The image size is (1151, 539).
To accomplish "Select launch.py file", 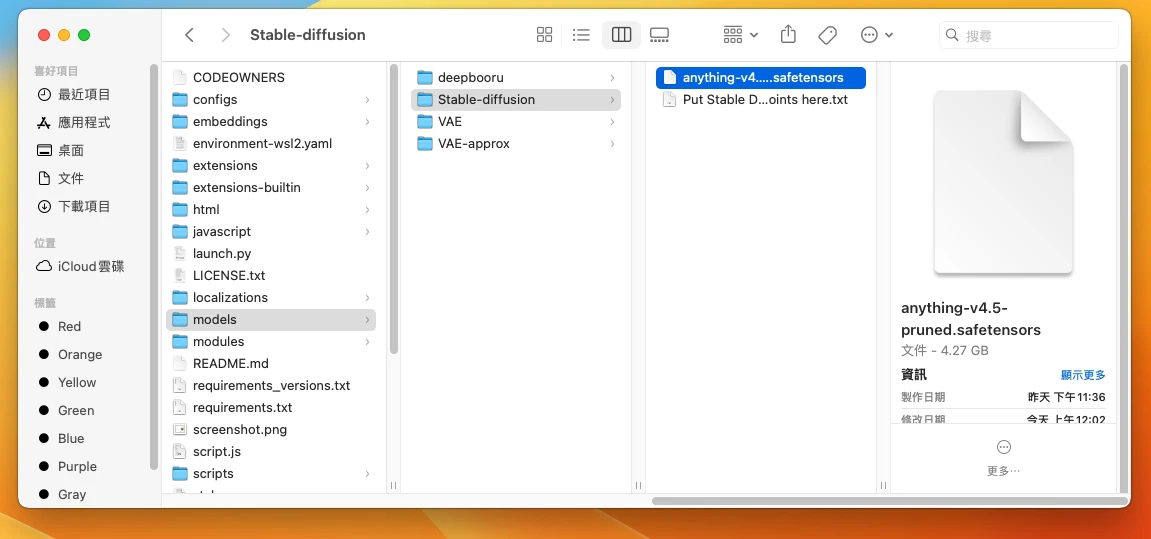I will pos(221,253).
